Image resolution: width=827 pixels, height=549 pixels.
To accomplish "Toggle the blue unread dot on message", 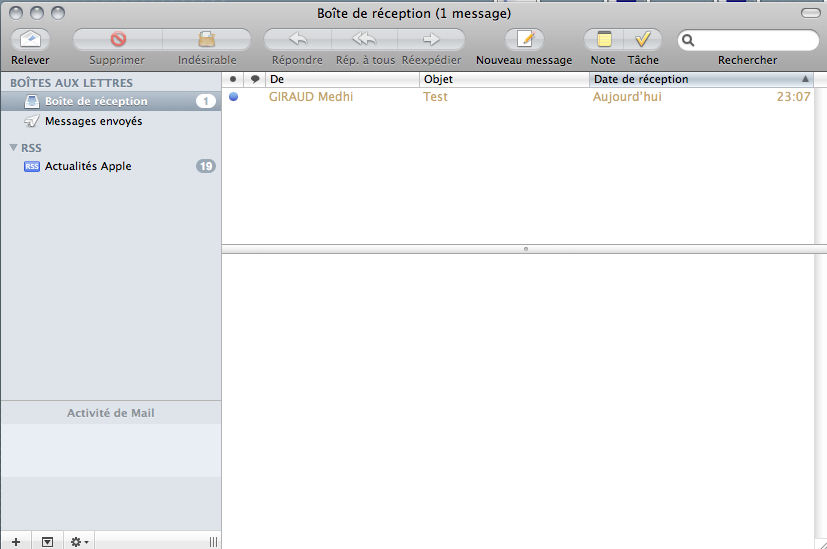I will tap(233, 97).
